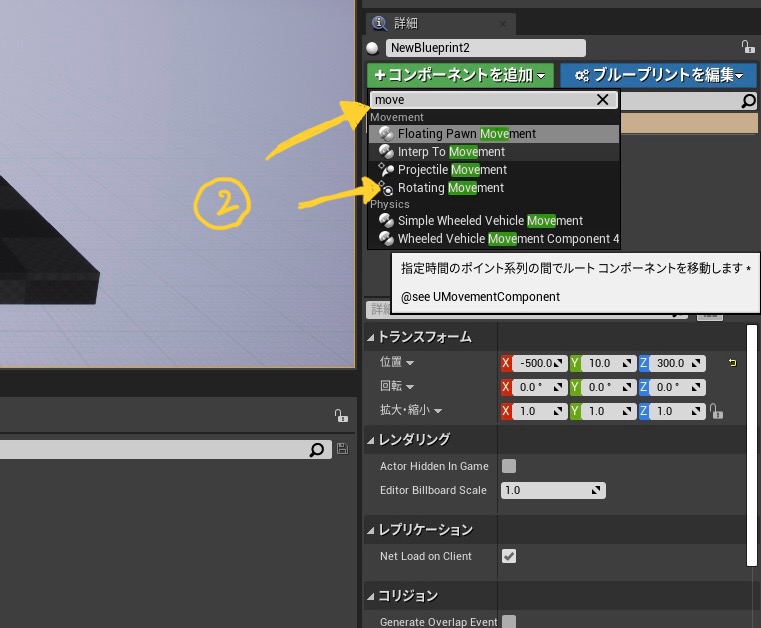The height and width of the screenshot is (628, 761).
Task: Select Rotating Movement from component list
Action: click(x=450, y=188)
